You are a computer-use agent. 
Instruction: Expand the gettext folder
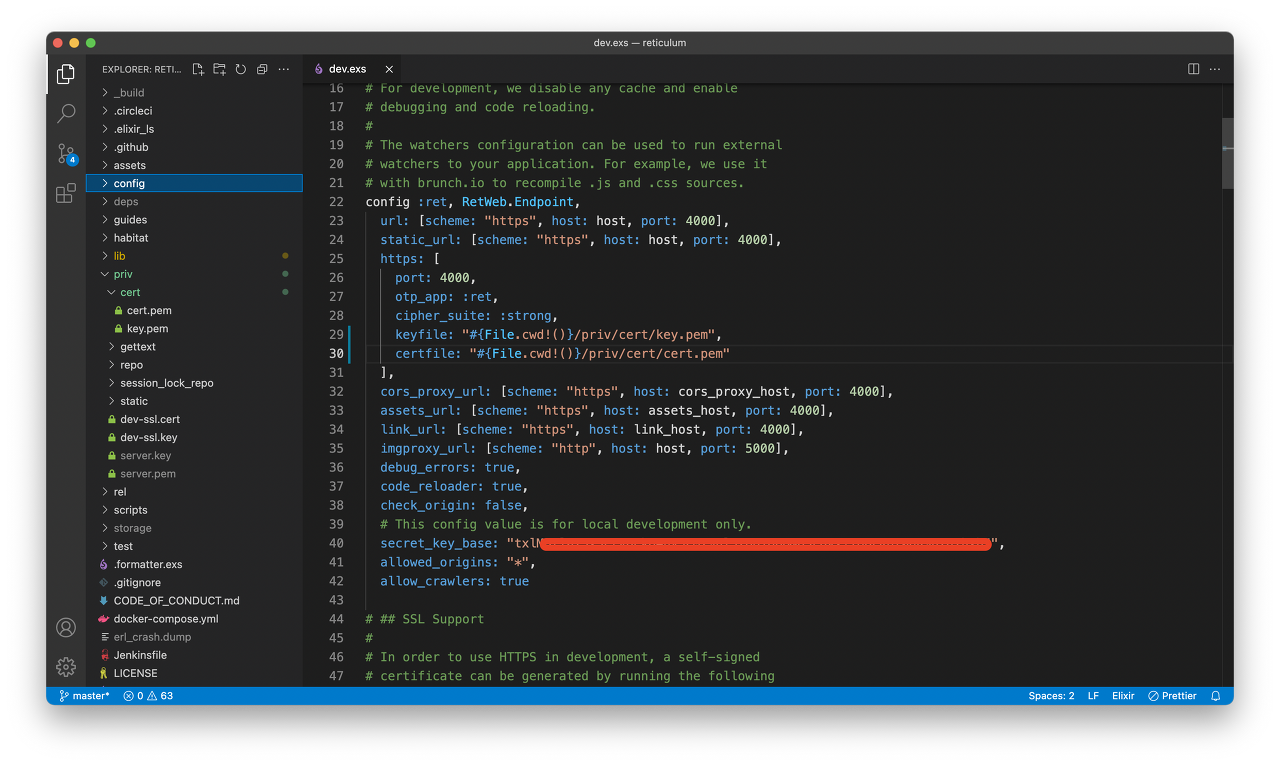[194, 347]
